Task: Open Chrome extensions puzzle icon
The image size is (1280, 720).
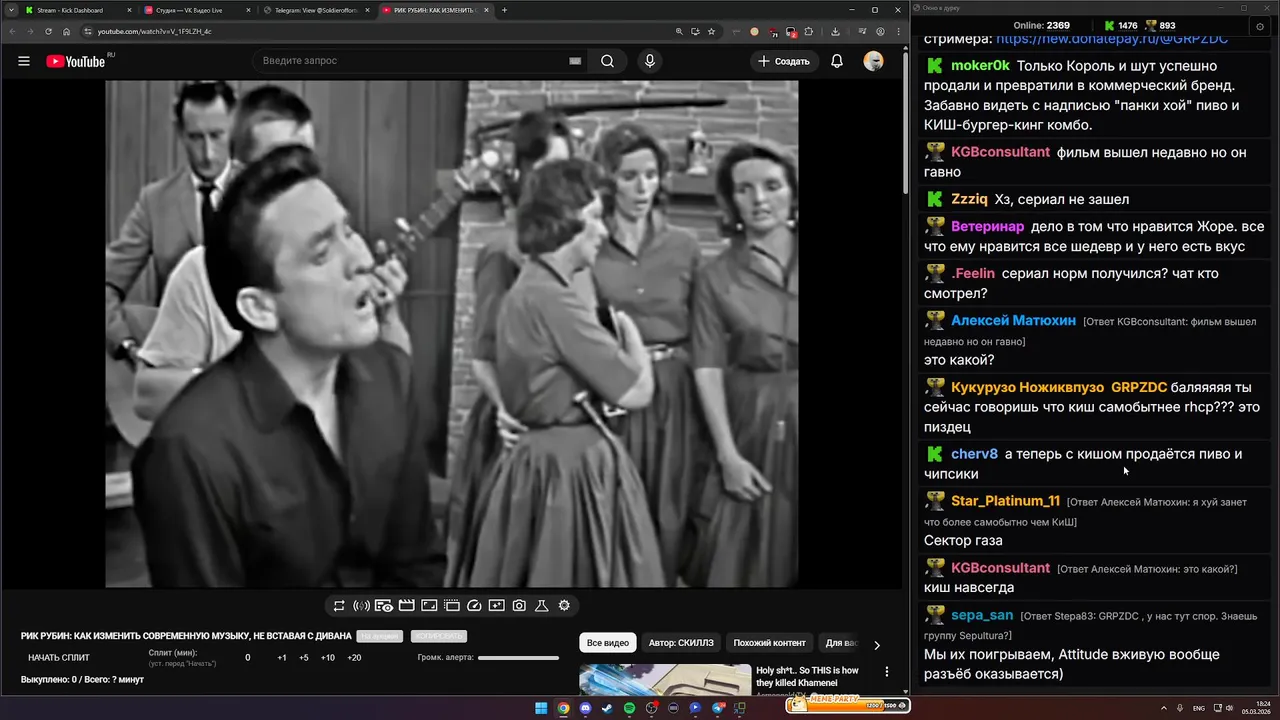Action: [x=808, y=31]
